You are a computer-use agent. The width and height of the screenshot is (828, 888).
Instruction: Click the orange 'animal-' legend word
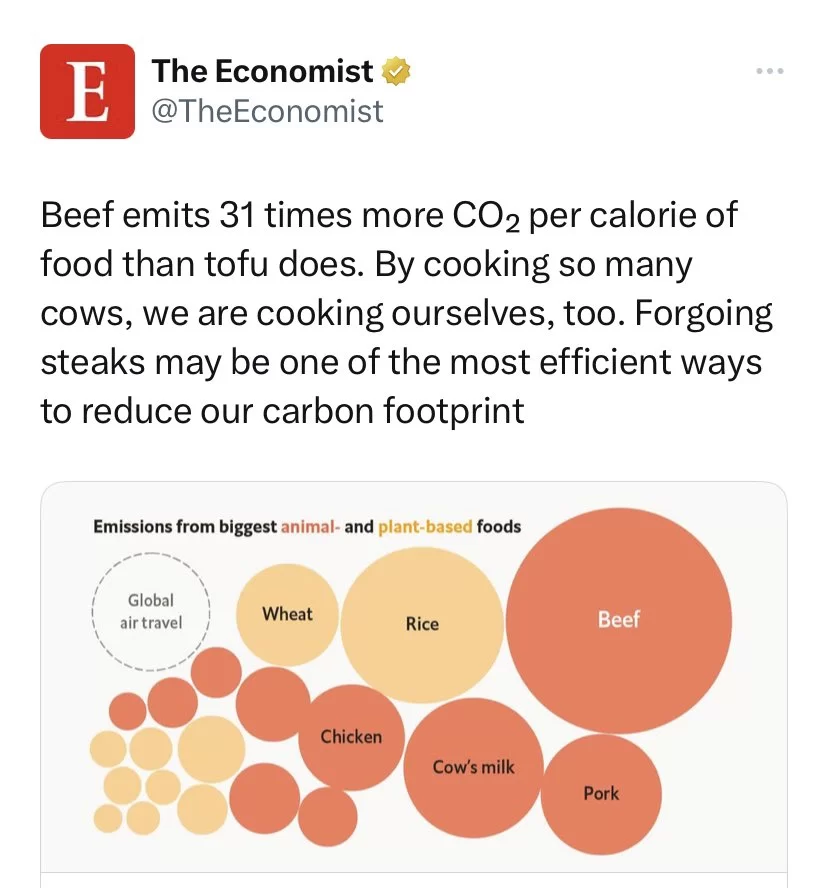click(x=310, y=527)
